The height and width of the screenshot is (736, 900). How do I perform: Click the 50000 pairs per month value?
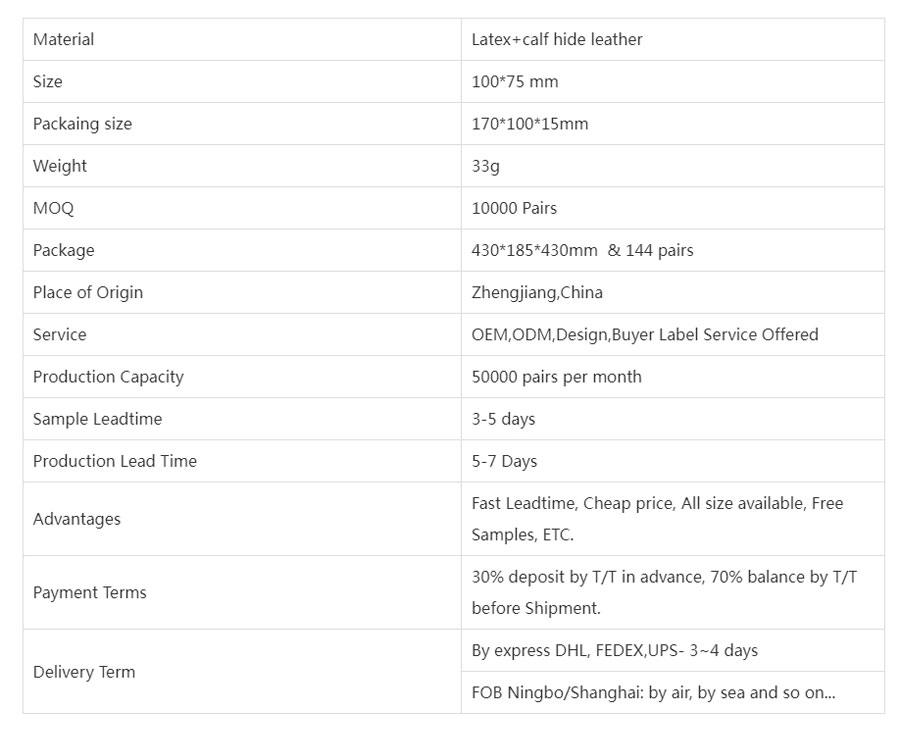[x=556, y=377]
